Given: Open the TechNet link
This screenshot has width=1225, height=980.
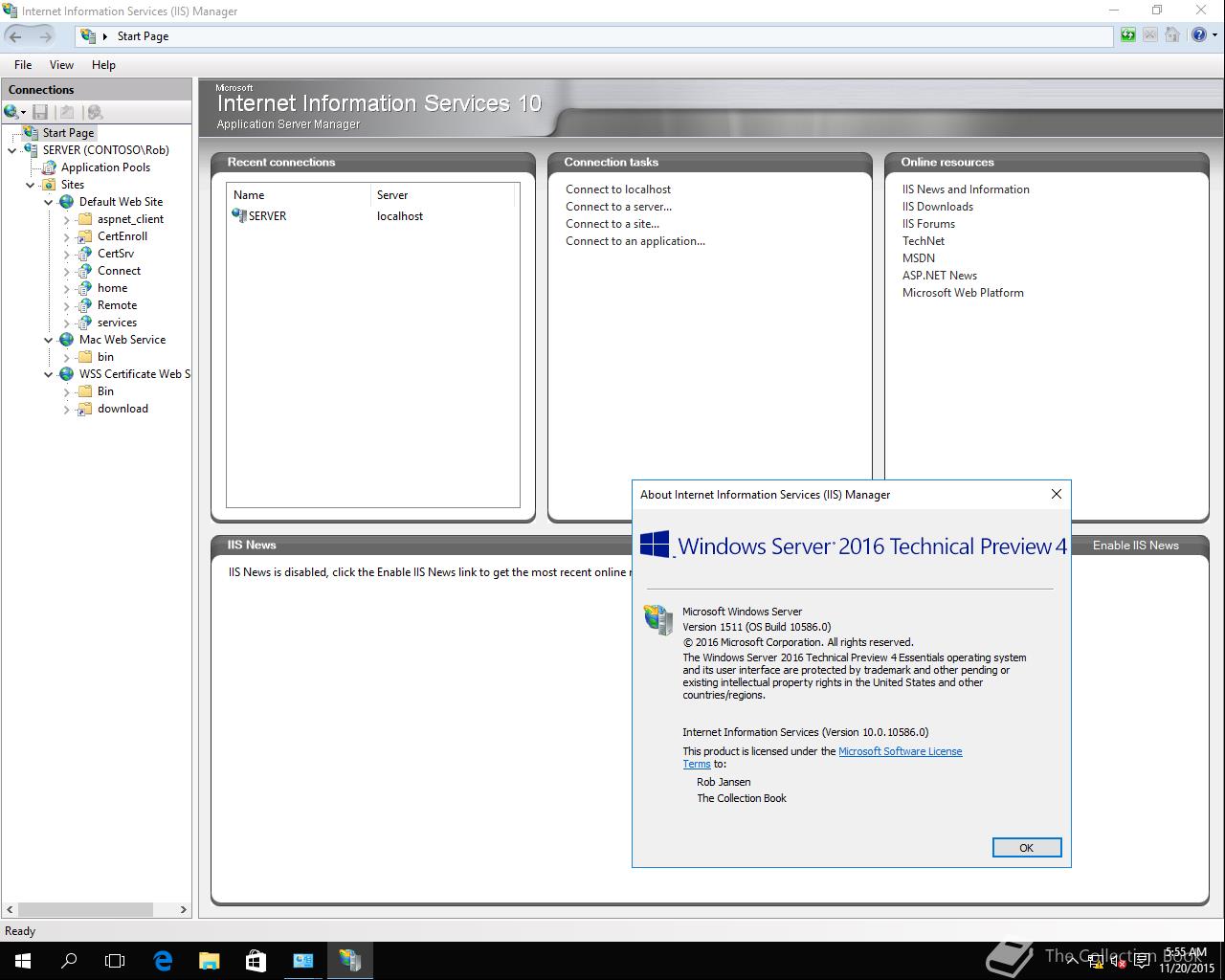Looking at the screenshot, I should pyautogui.click(x=923, y=241).
